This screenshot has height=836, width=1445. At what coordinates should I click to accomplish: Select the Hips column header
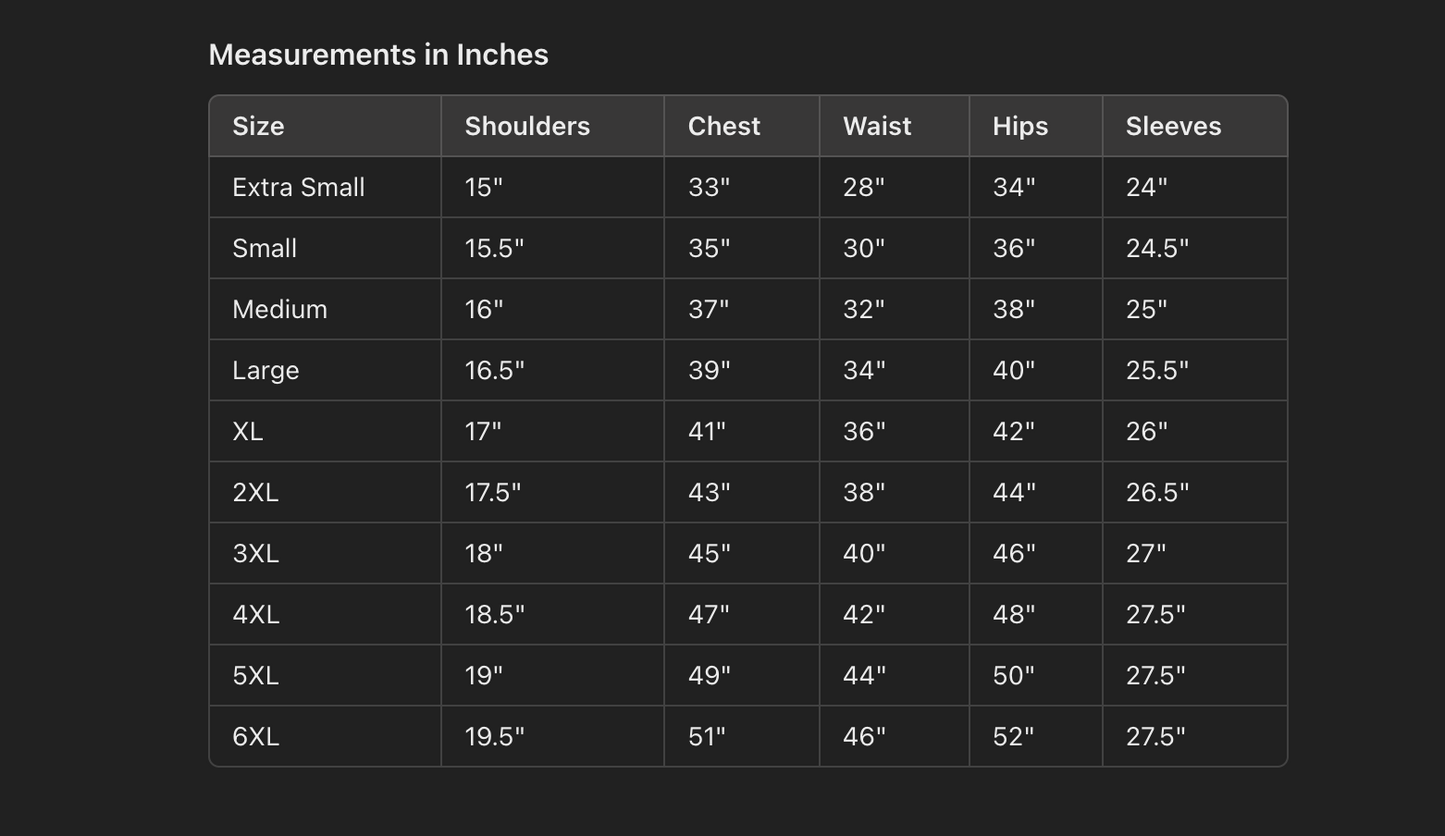pos(1020,126)
